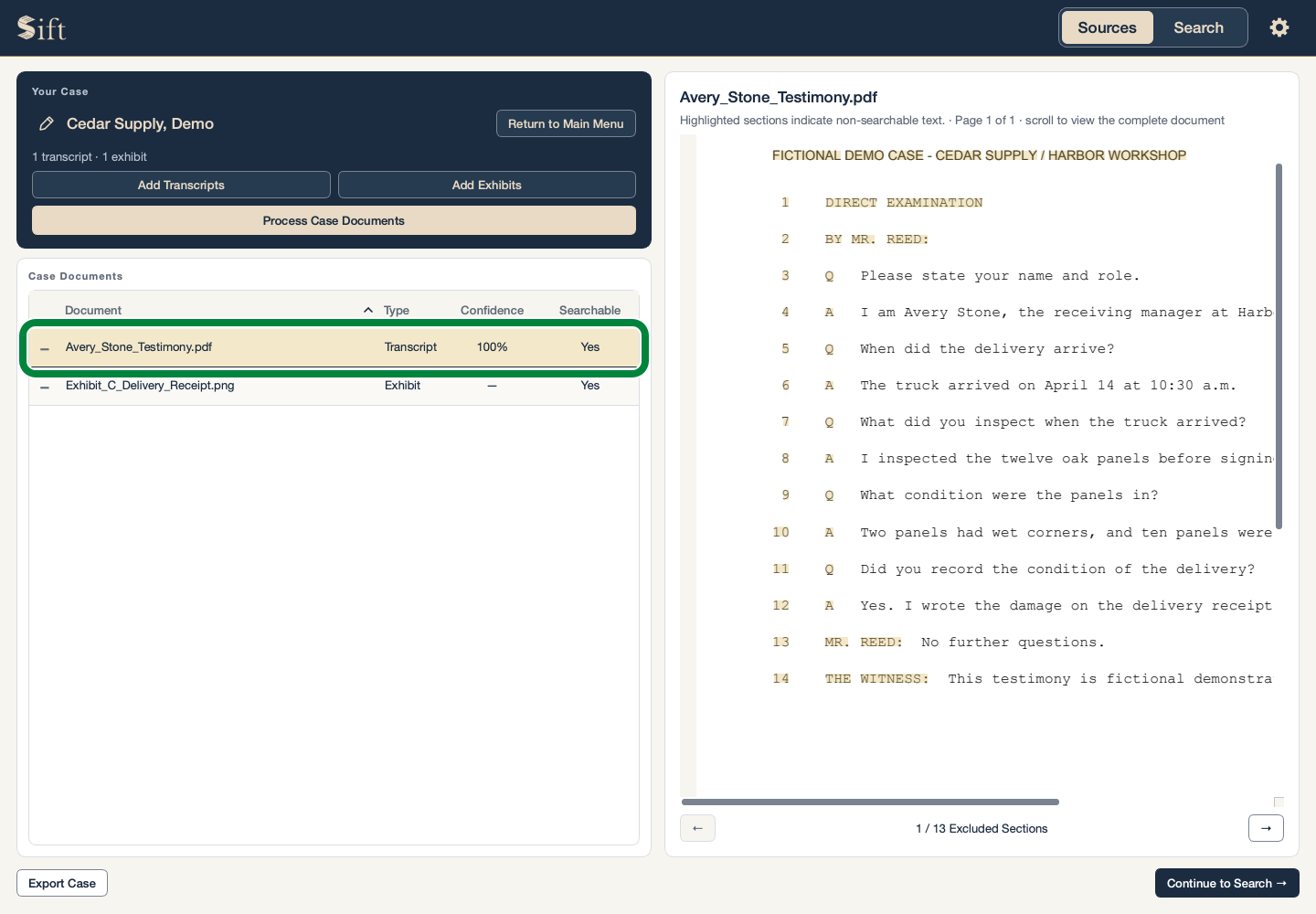Click the Exhibit type cell

402,386
